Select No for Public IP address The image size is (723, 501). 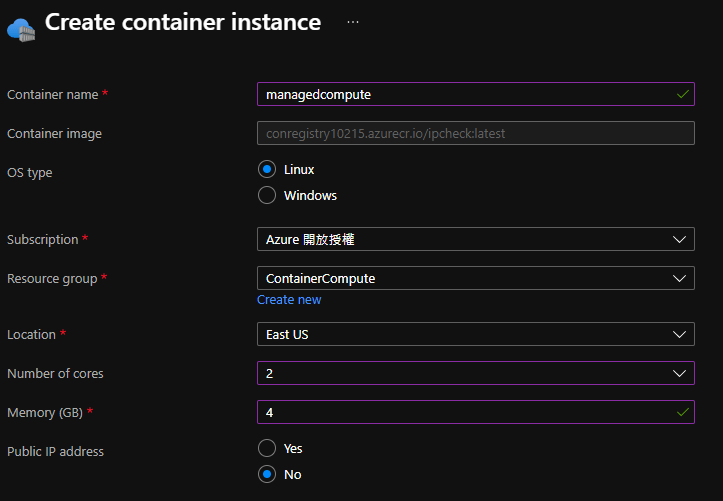pyautogui.click(x=267, y=474)
